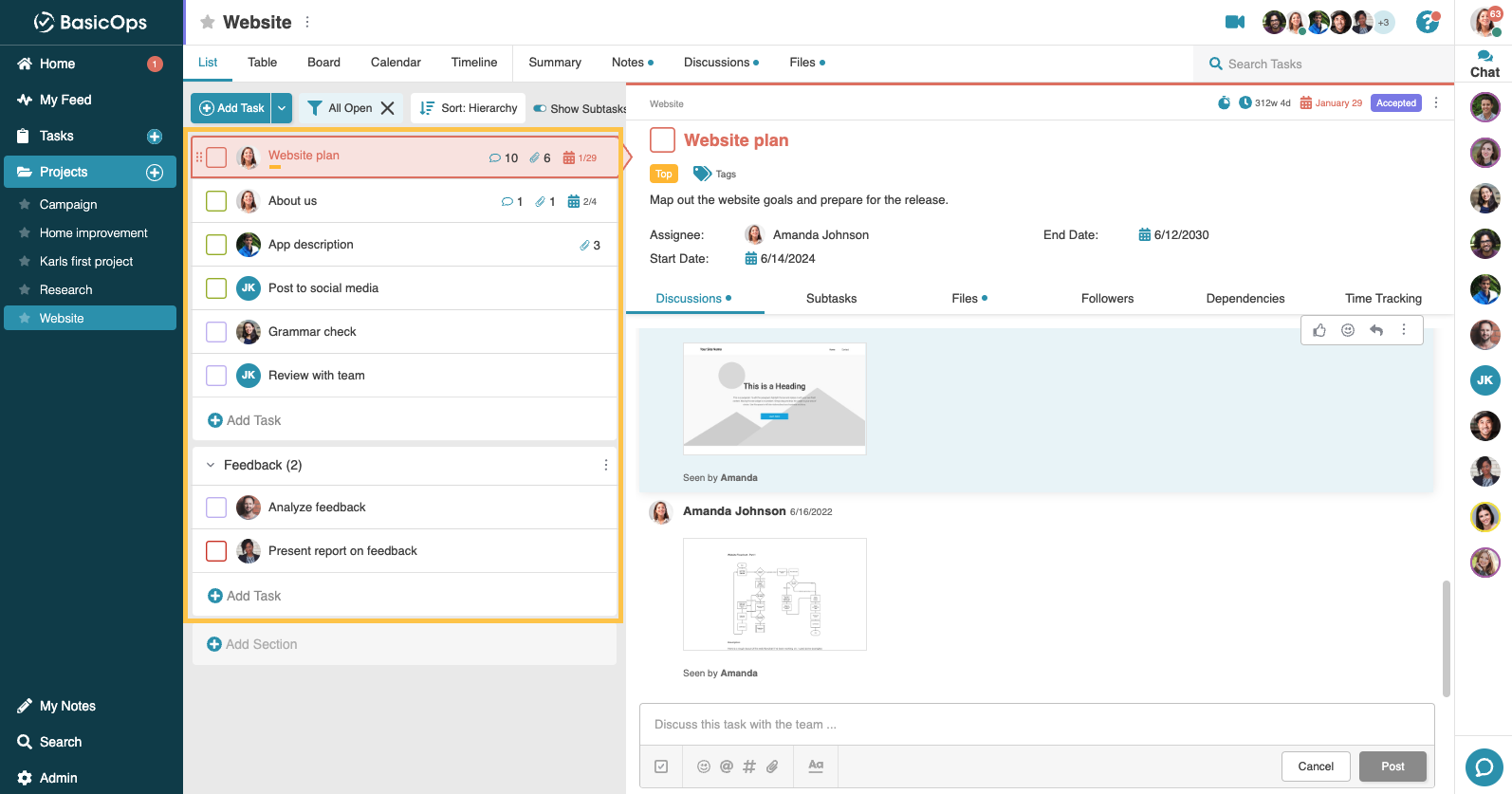
Task: Open the Sort: Hierarchy dropdown
Action: click(470, 108)
